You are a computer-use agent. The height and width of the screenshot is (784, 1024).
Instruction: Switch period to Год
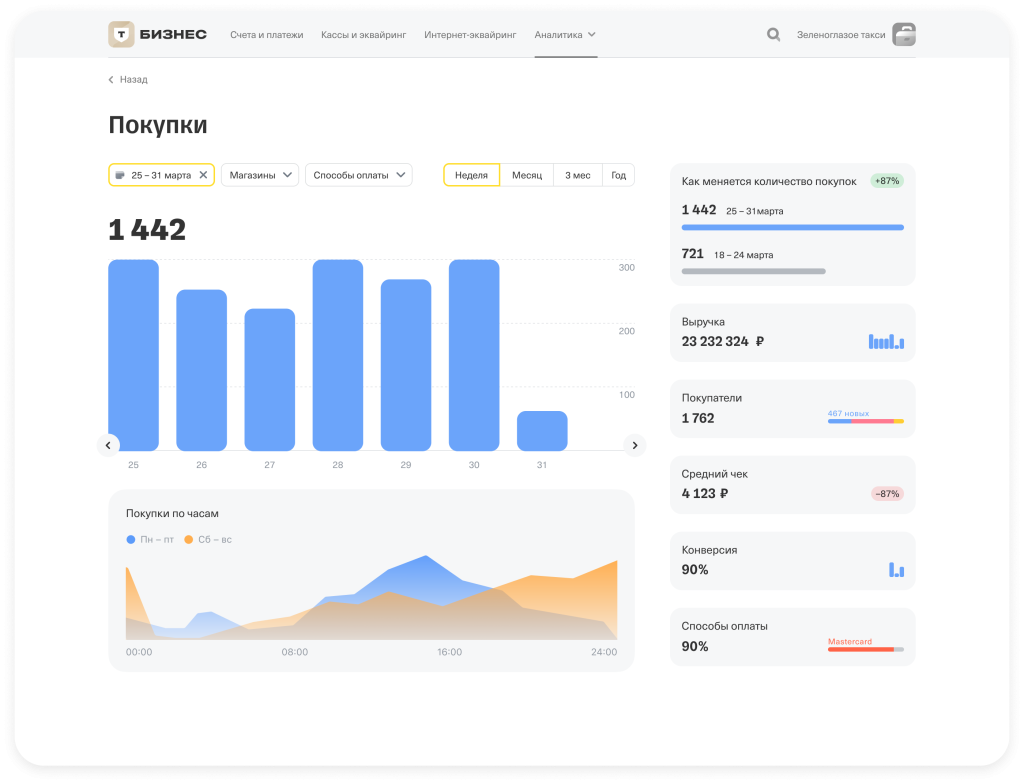[618, 175]
